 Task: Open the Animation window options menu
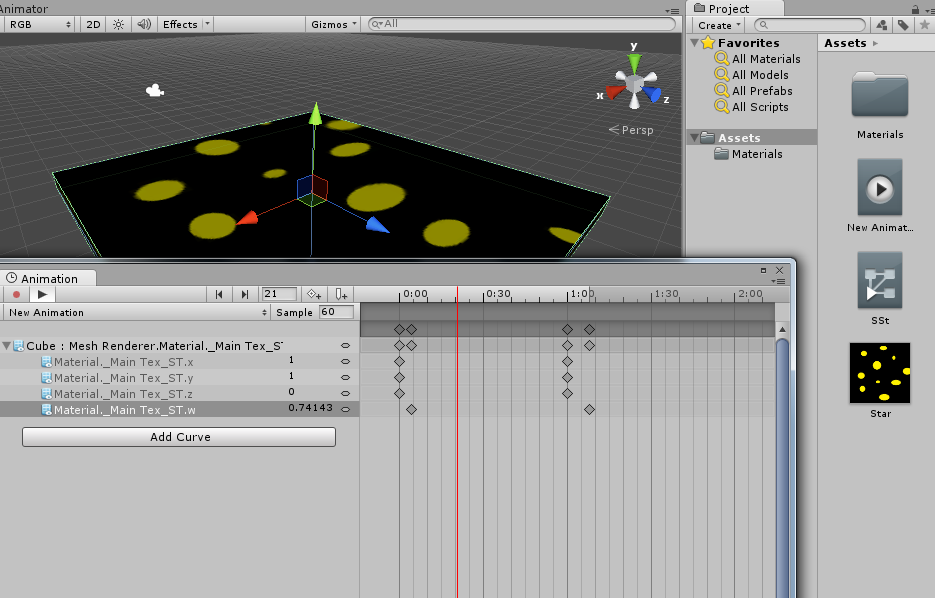pyautogui.click(x=779, y=281)
